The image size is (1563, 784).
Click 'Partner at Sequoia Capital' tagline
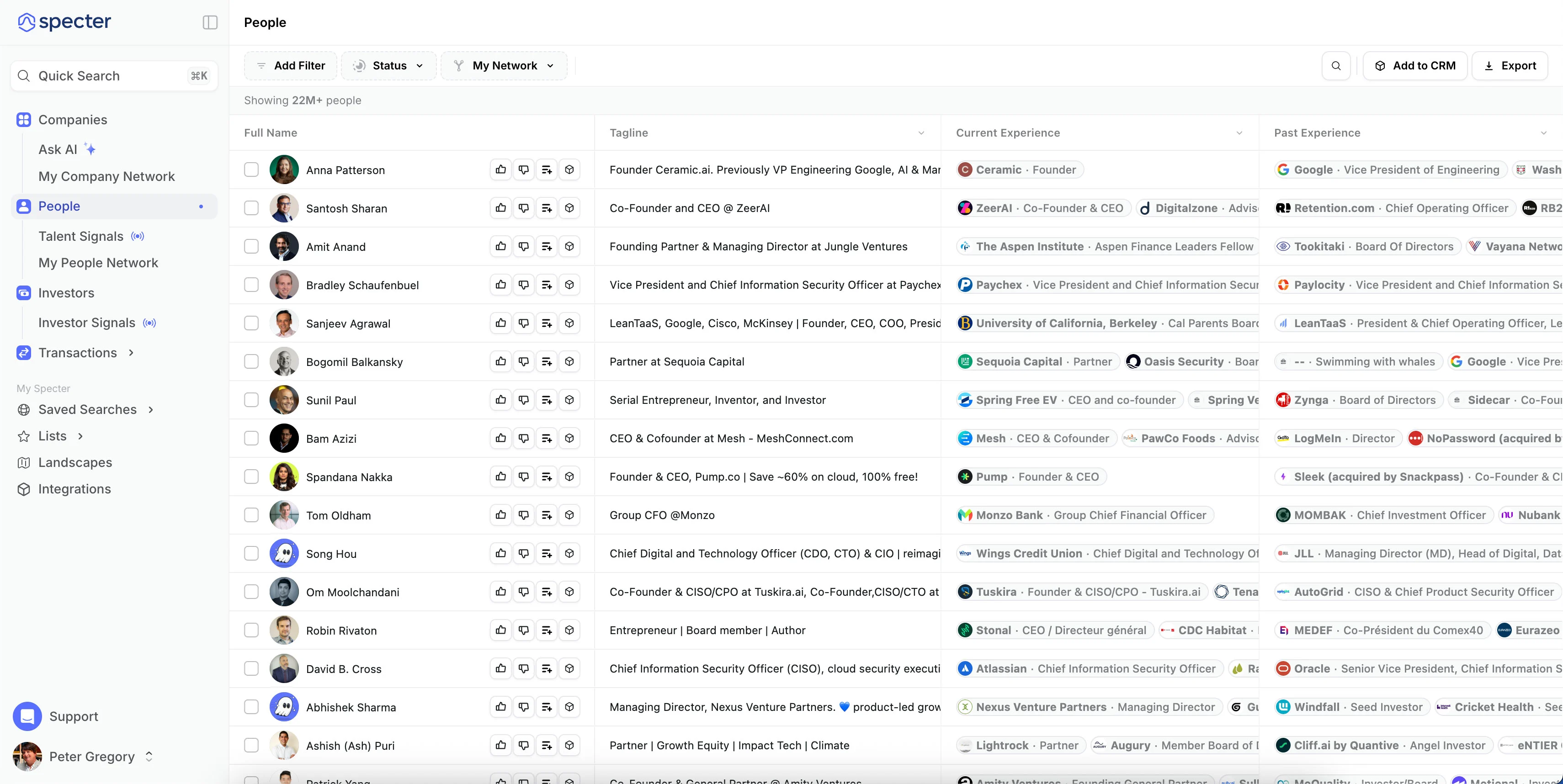click(676, 361)
